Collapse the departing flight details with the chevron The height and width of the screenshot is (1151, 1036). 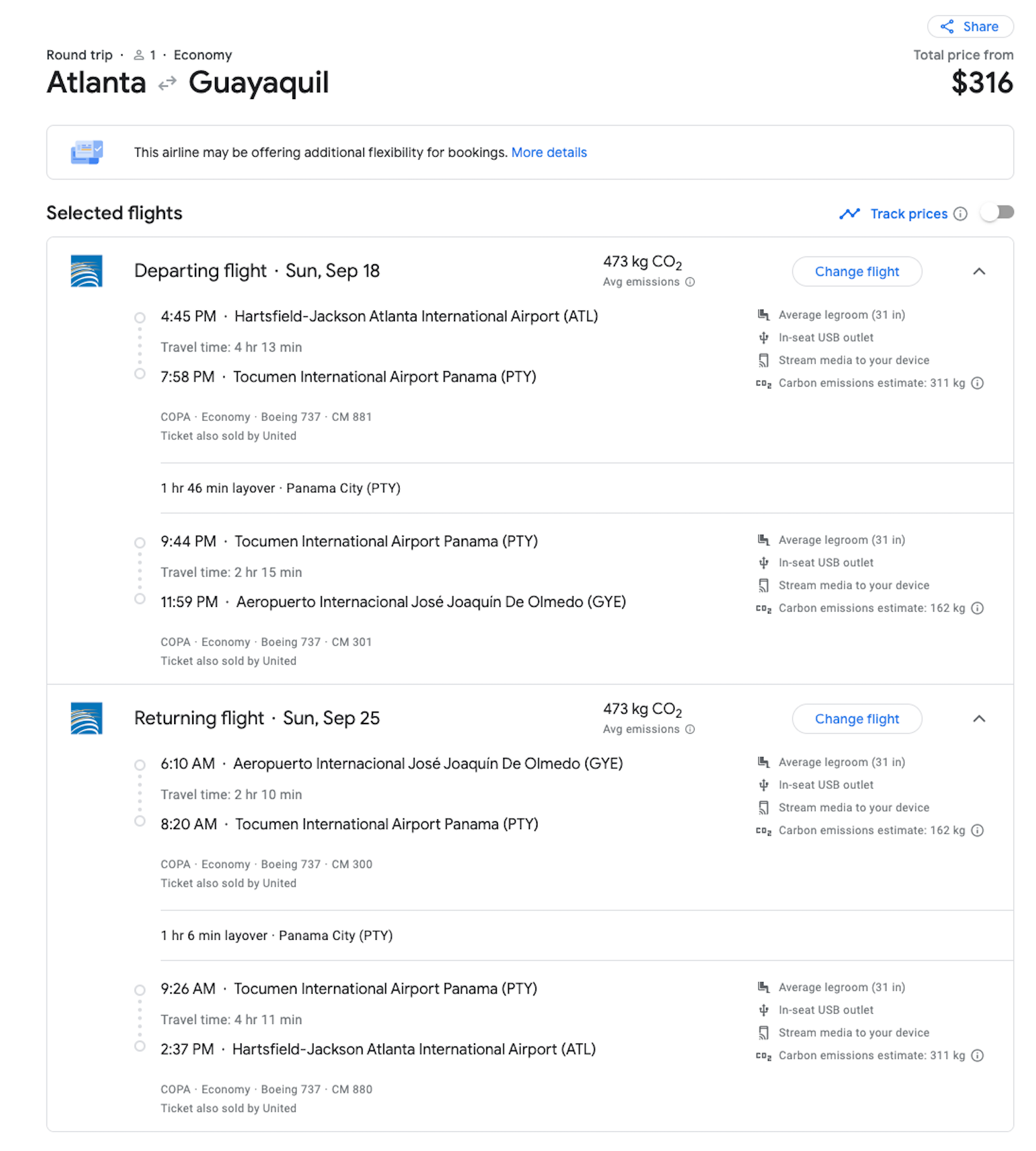pyautogui.click(x=980, y=272)
